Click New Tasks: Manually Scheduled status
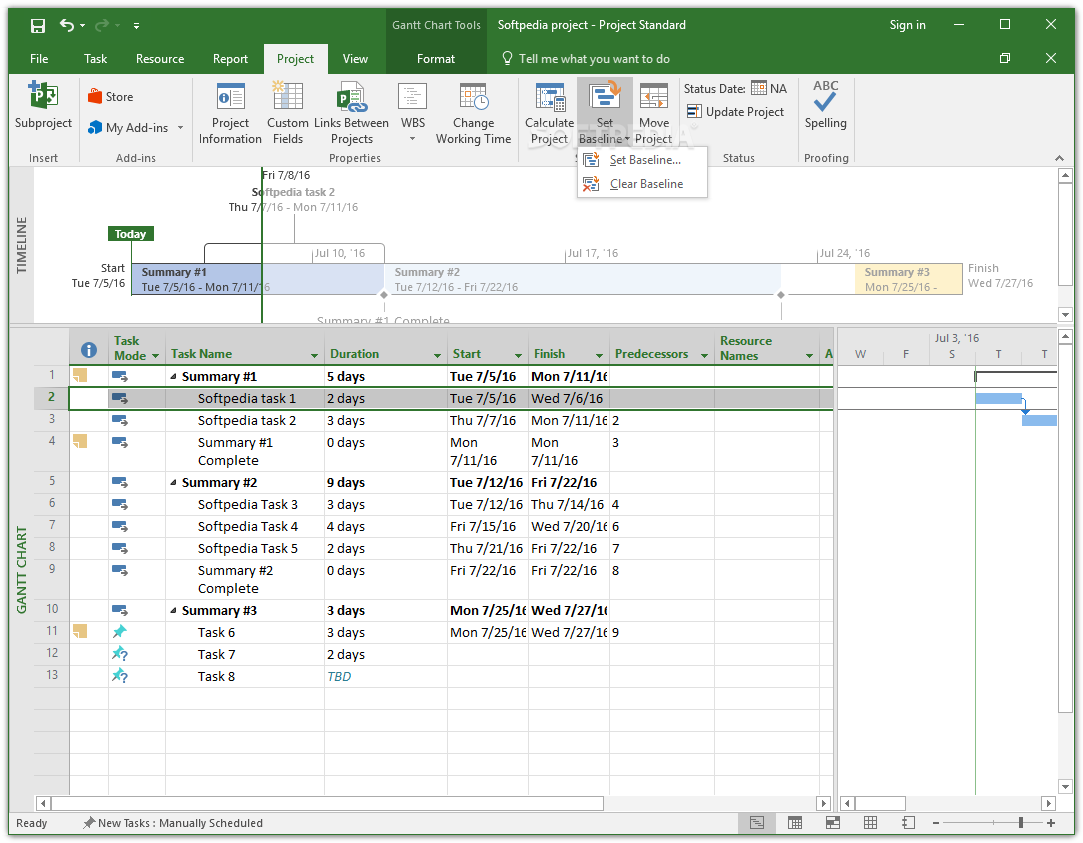This screenshot has height=843, width=1083. [x=173, y=823]
